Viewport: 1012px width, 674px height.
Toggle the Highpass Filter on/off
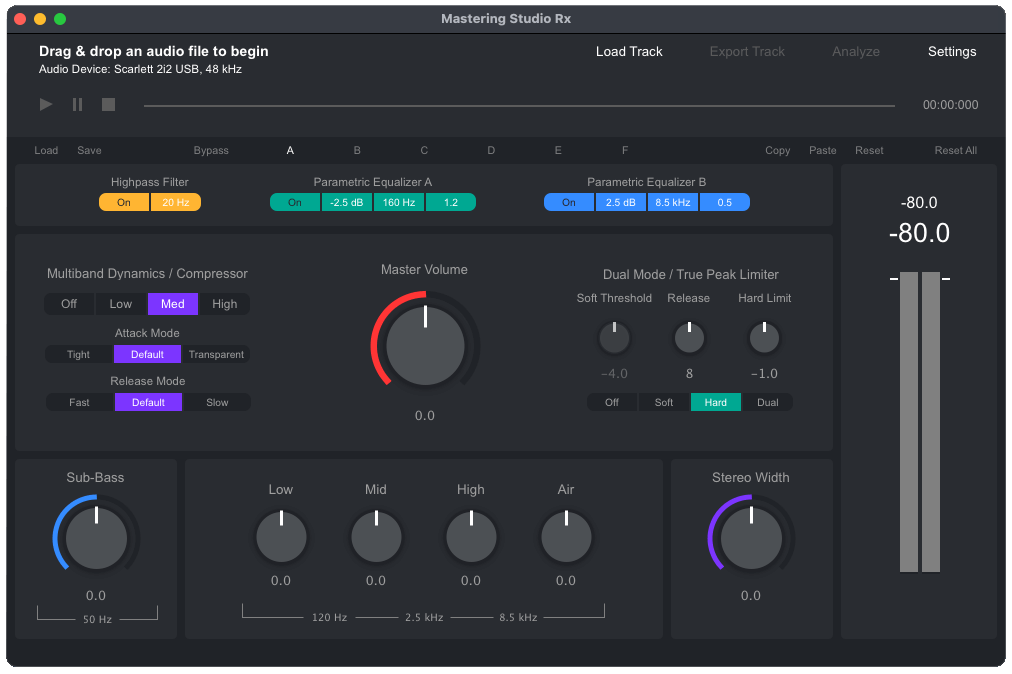[123, 202]
